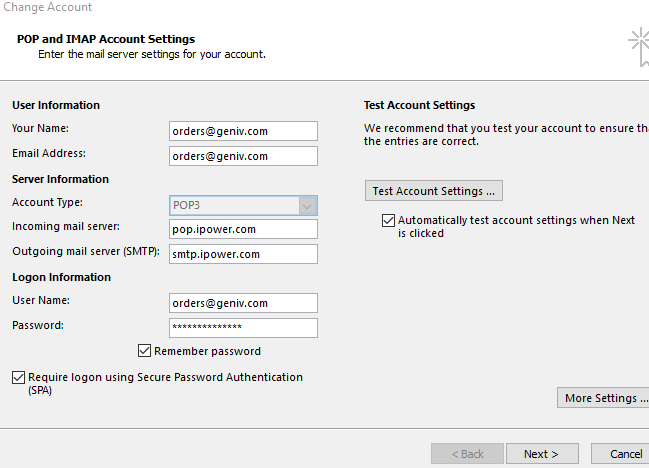The width and height of the screenshot is (649, 468).
Task: Click the cursor star icon in header
Action: click(639, 46)
